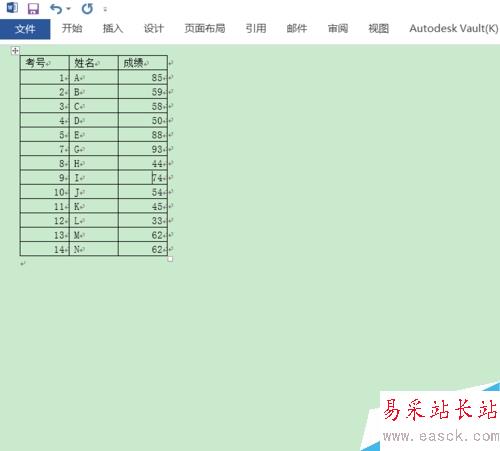Click exam number cell 10
The image size is (500, 451).
pos(45,192)
